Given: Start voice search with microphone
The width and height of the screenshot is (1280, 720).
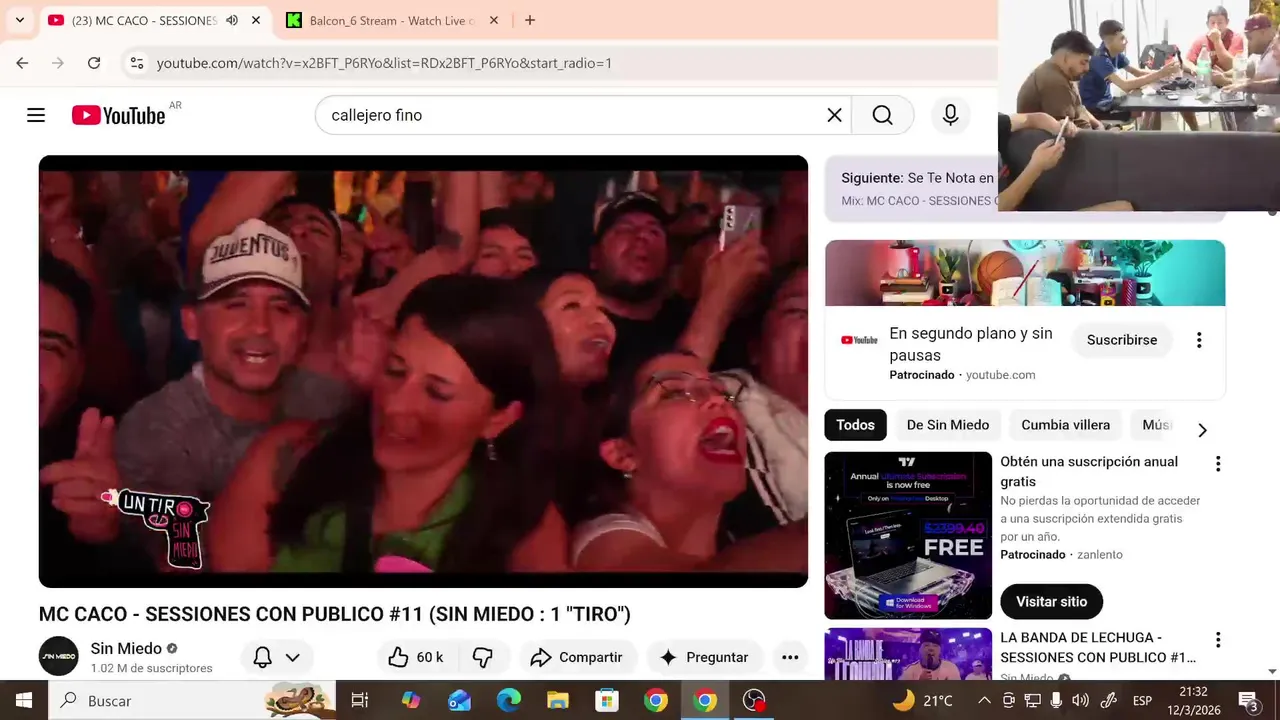Looking at the screenshot, I should [x=951, y=115].
